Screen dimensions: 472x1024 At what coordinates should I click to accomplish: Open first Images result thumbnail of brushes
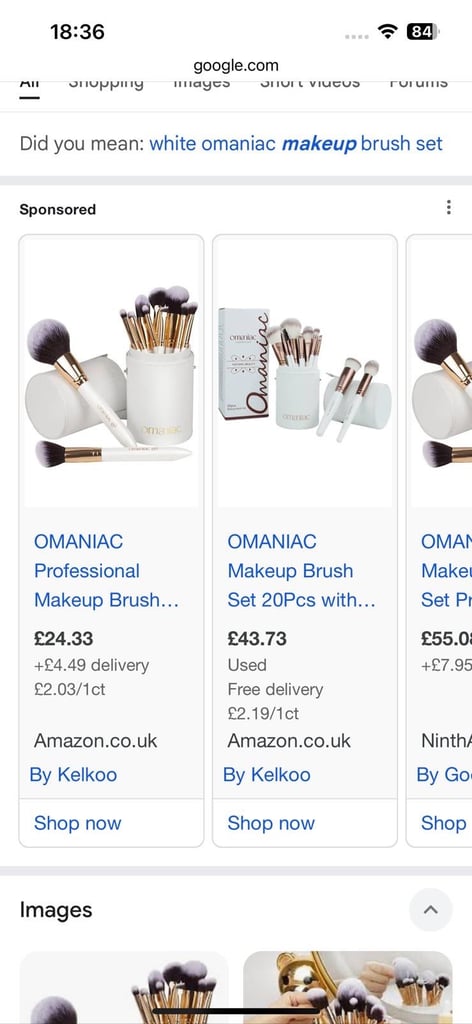124,987
